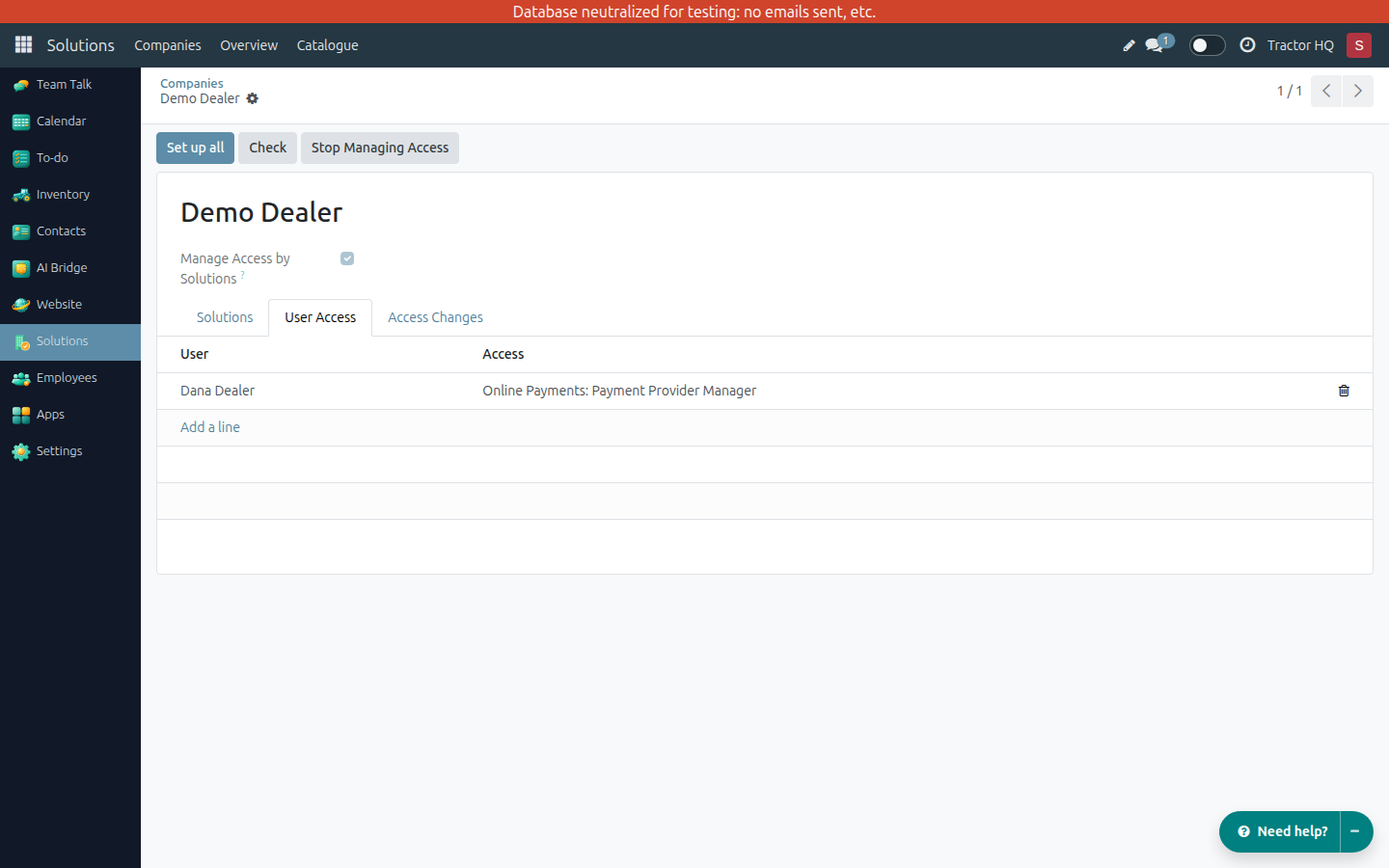Screen dimensions: 1389x868
Task: Click the Set up all button
Action: 195,148
